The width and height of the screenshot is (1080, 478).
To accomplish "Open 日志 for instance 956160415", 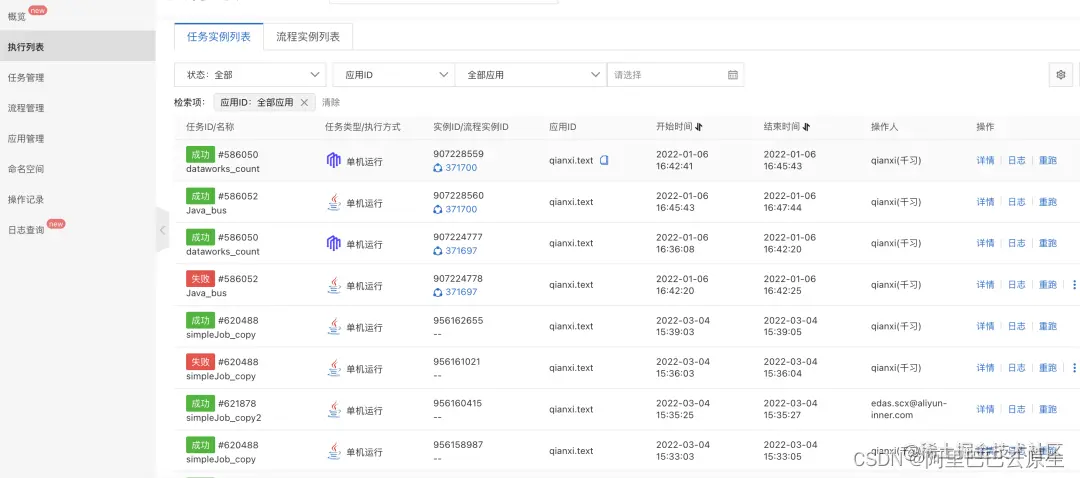I will [1017, 409].
